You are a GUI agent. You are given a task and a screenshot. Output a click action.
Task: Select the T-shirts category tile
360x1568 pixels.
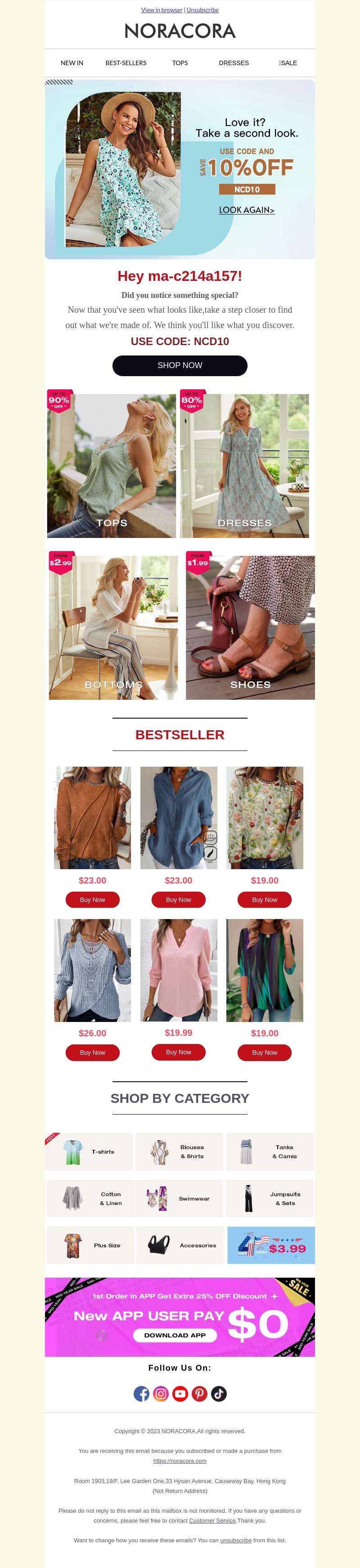point(89,1152)
